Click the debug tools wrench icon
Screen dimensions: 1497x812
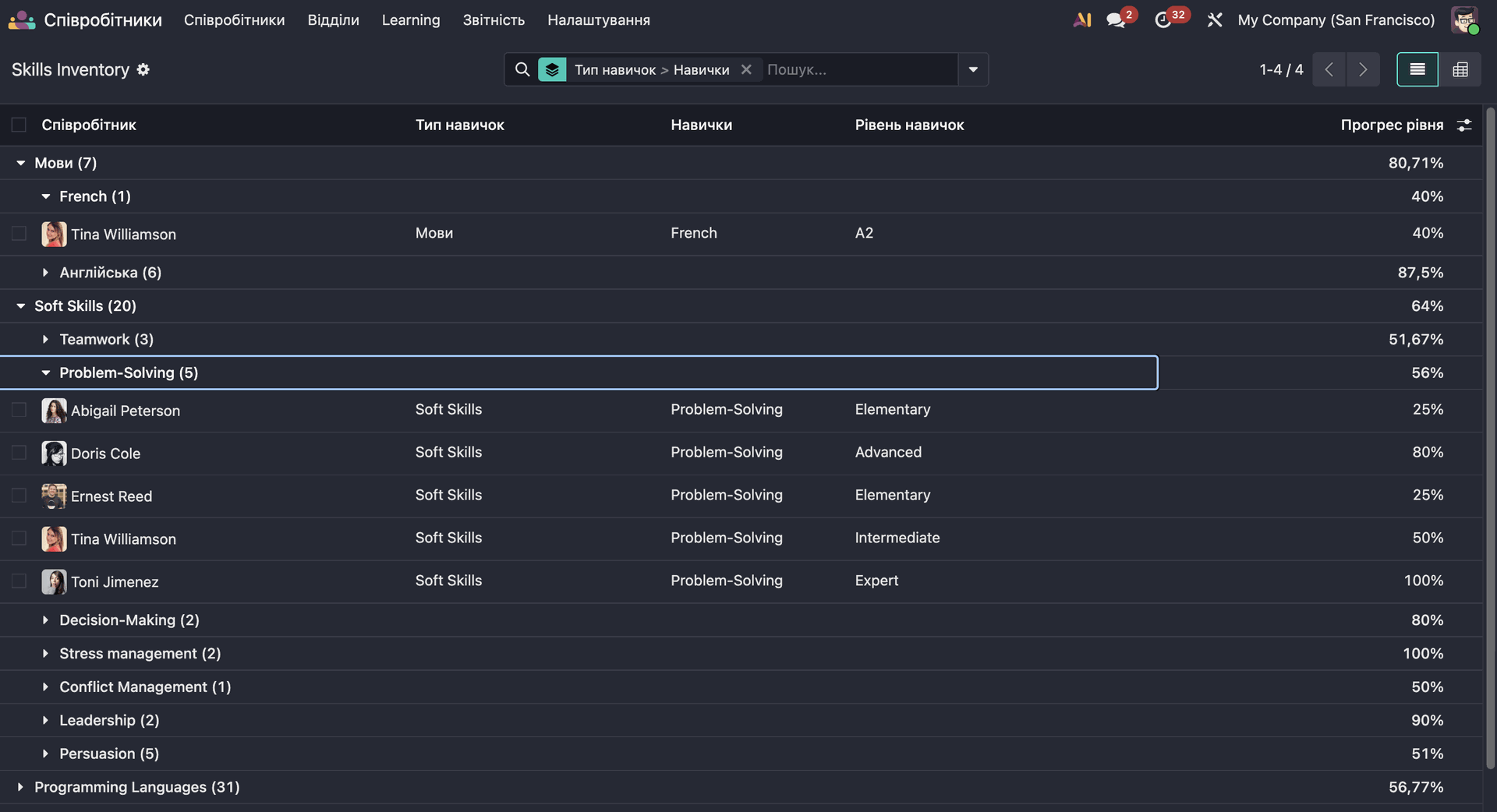click(x=1214, y=20)
